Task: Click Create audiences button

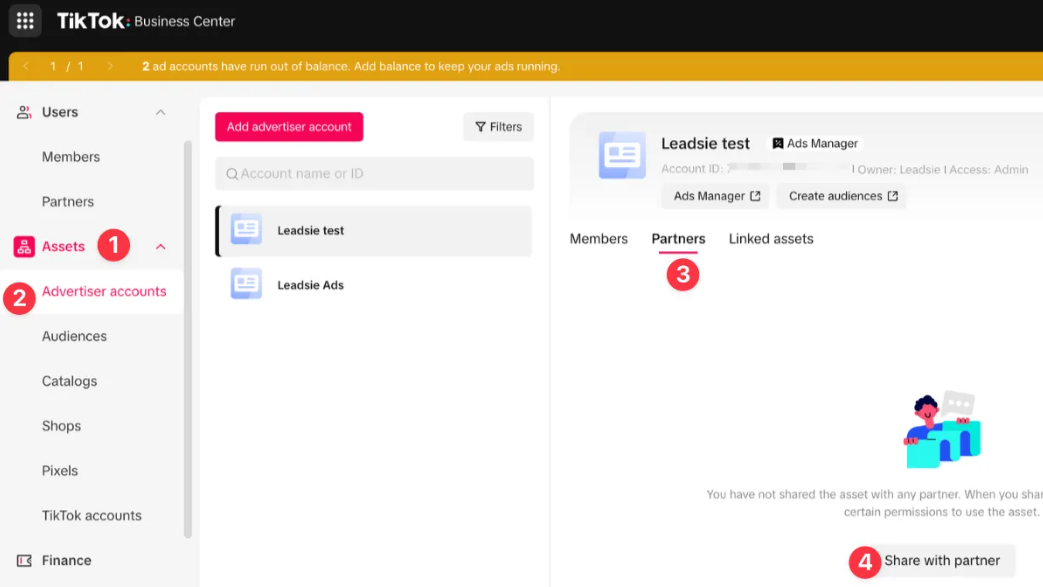Action: [x=842, y=196]
